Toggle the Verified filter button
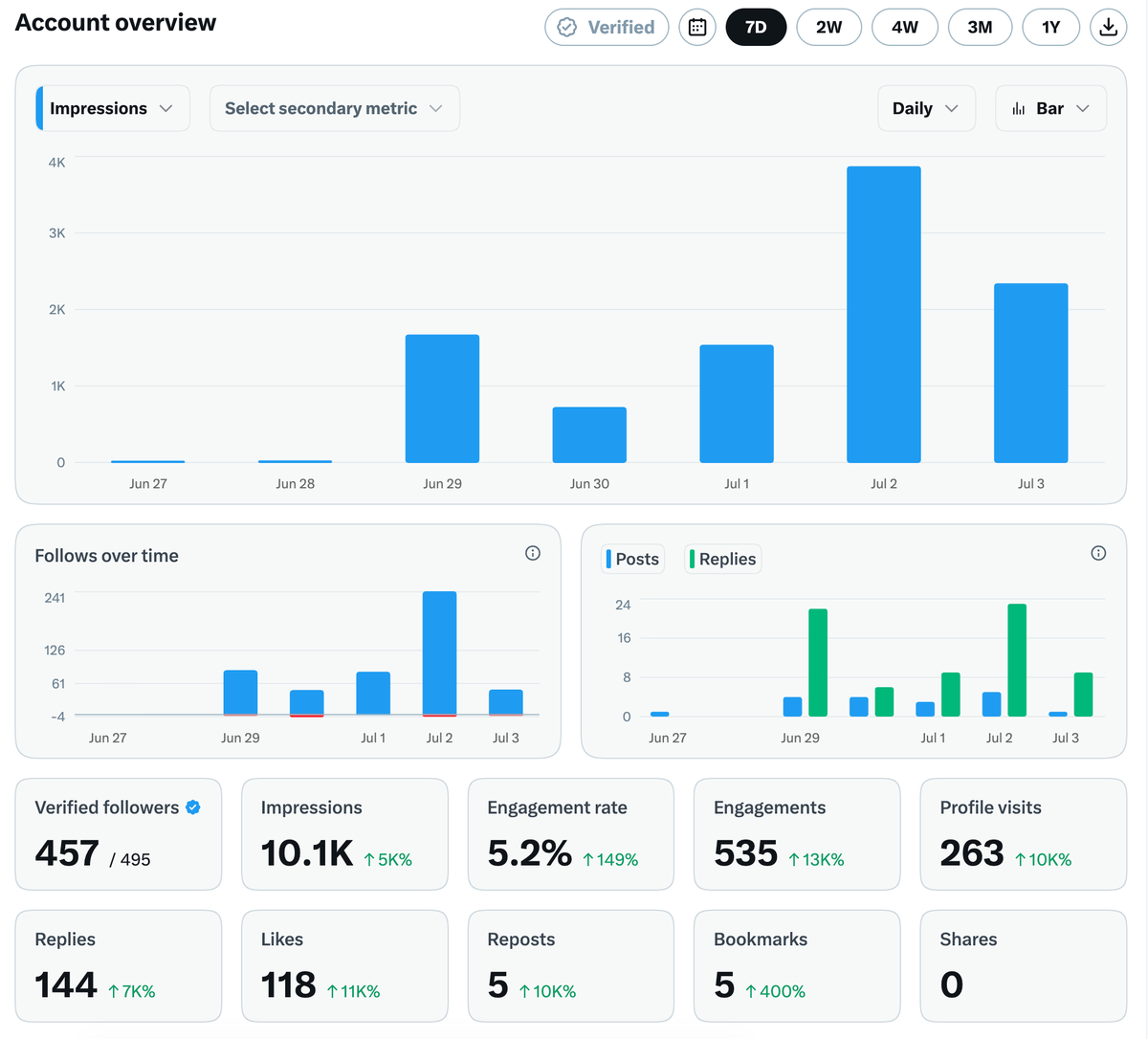The height and width of the screenshot is (1039, 1148). point(607,27)
